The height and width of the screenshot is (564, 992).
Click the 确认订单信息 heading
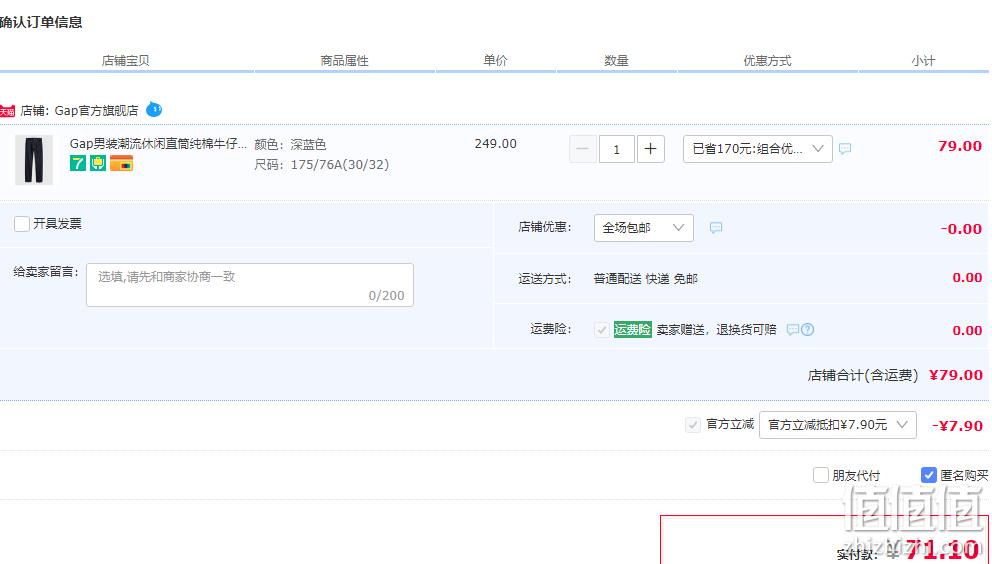[x=41, y=22]
